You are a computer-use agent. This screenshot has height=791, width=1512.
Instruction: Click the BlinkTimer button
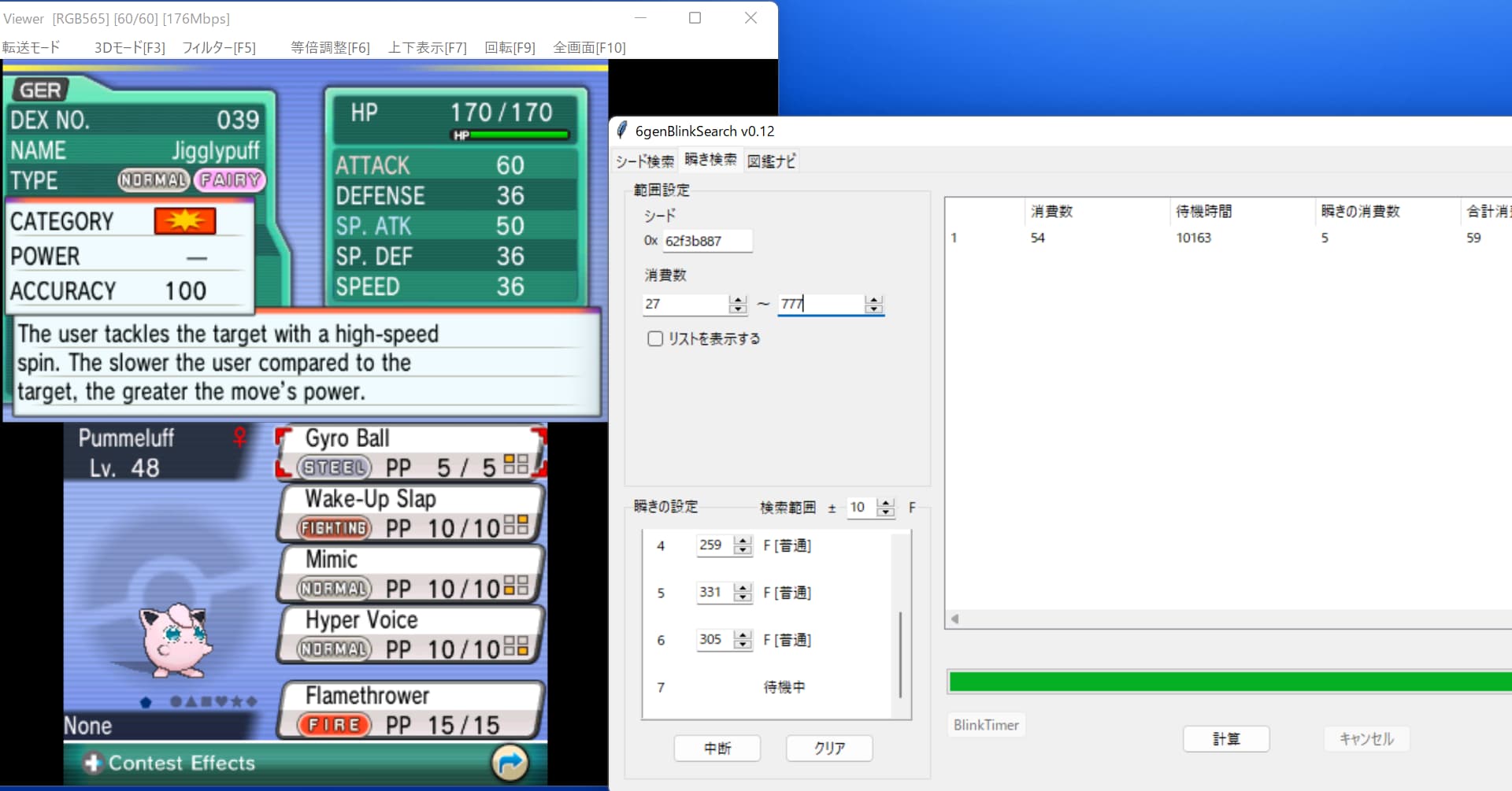tap(986, 725)
